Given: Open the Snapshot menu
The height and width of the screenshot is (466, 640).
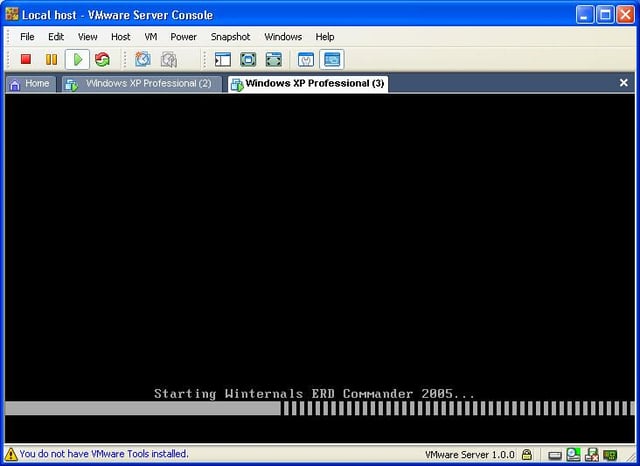Looking at the screenshot, I should pyautogui.click(x=230, y=37).
